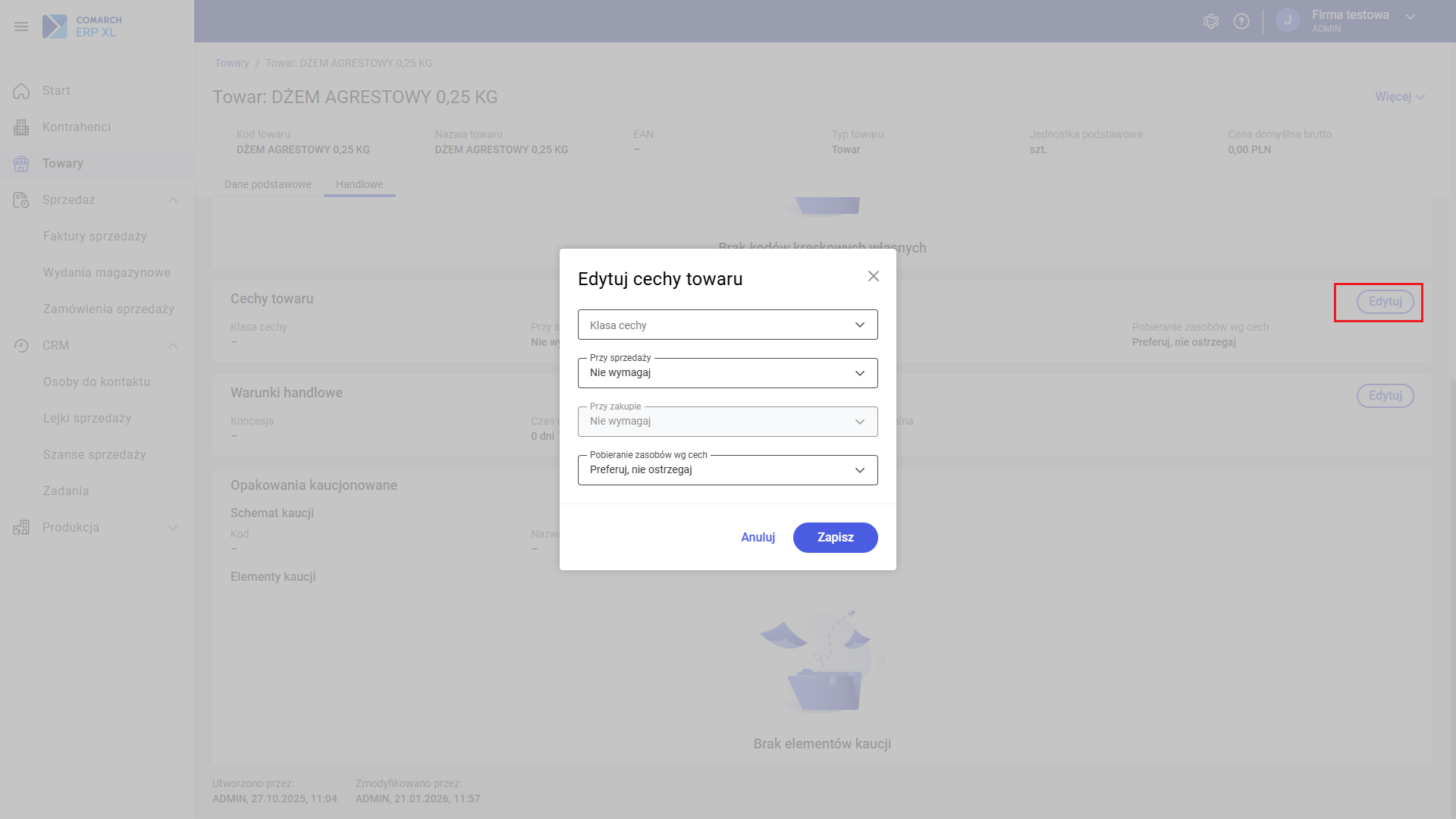Image resolution: width=1456 pixels, height=819 pixels.
Task: Click the hamburger menu icon
Action: click(x=21, y=27)
